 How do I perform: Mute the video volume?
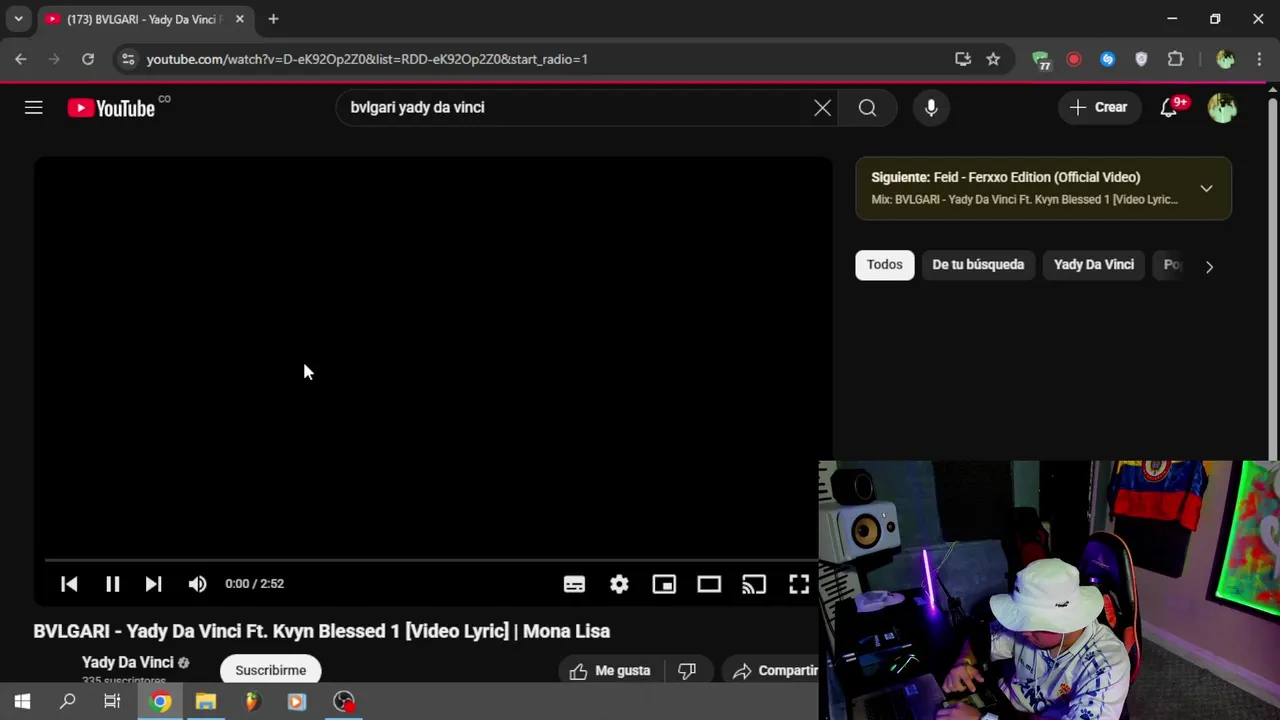point(197,584)
